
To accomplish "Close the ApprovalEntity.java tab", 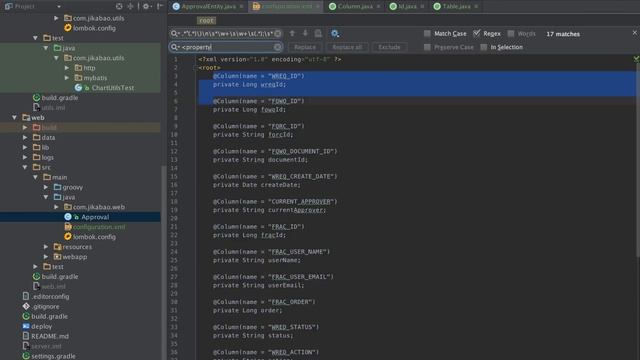I will tap(242, 7).
